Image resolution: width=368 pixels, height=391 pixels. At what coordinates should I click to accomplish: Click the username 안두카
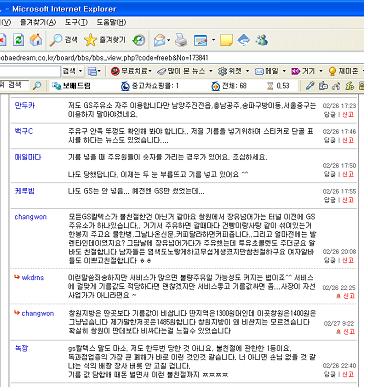(x=24, y=105)
